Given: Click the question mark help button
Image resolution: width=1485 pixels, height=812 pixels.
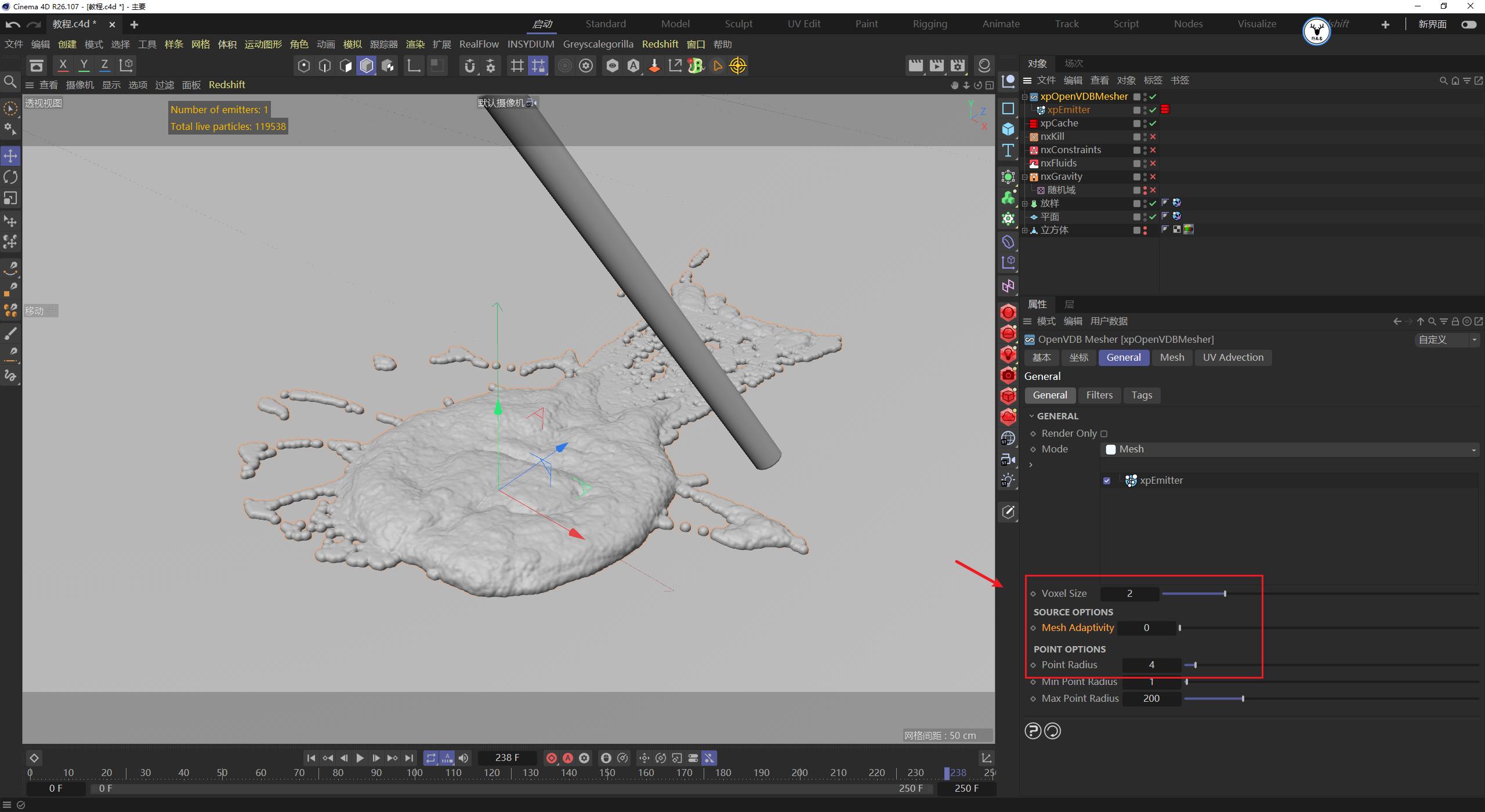Looking at the screenshot, I should [1033, 731].
